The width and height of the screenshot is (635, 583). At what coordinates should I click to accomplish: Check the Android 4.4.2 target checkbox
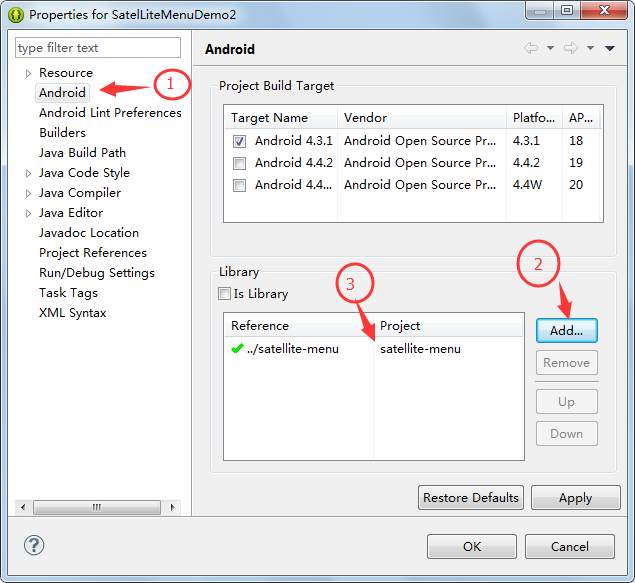[239, 163]
